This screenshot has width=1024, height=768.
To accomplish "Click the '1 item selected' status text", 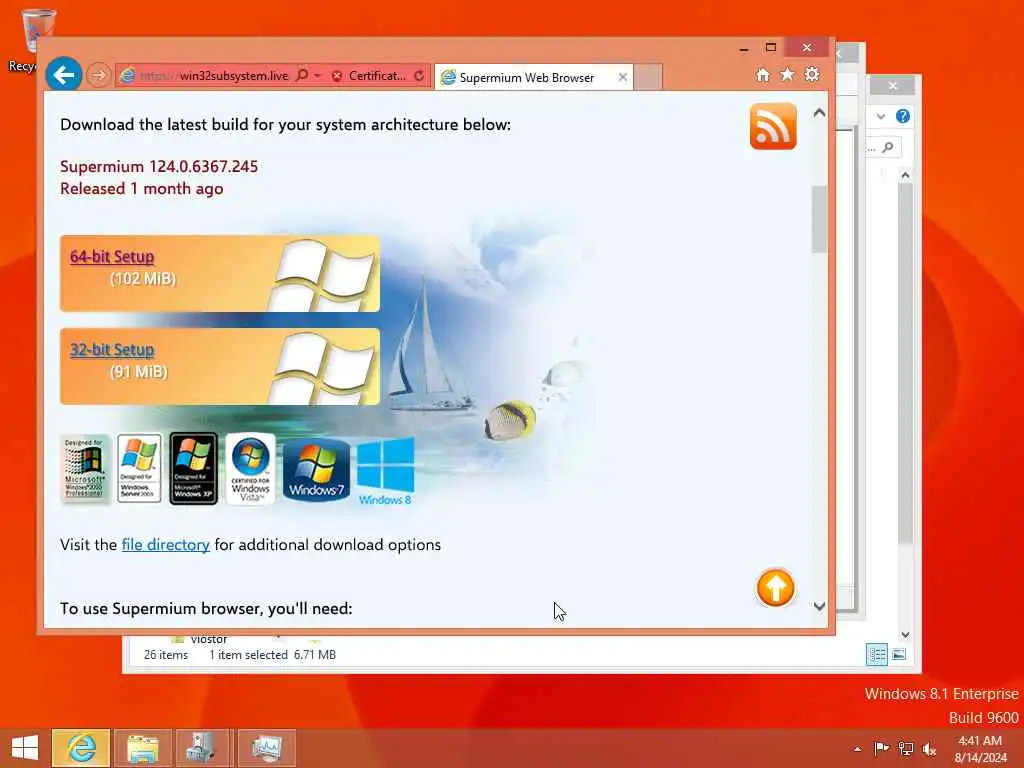I will tap(248, 654).
